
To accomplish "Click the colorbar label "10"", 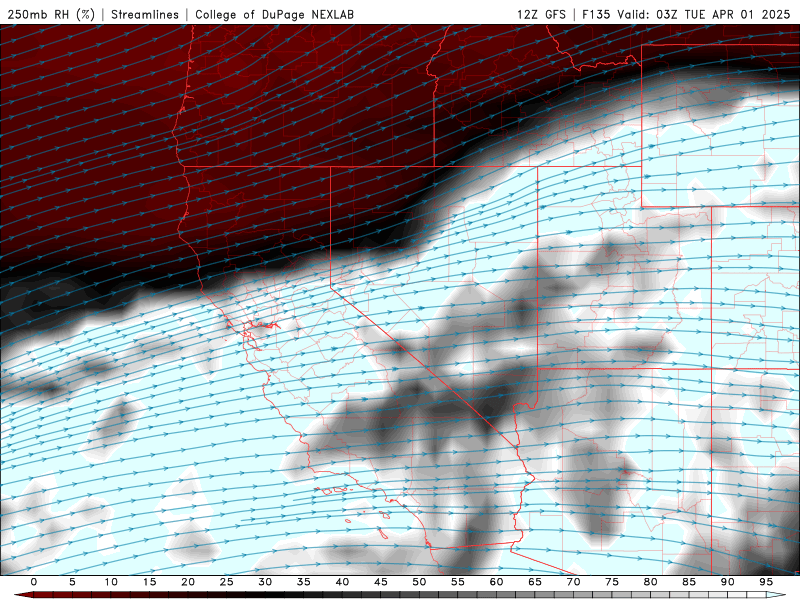I will point(111,582).
